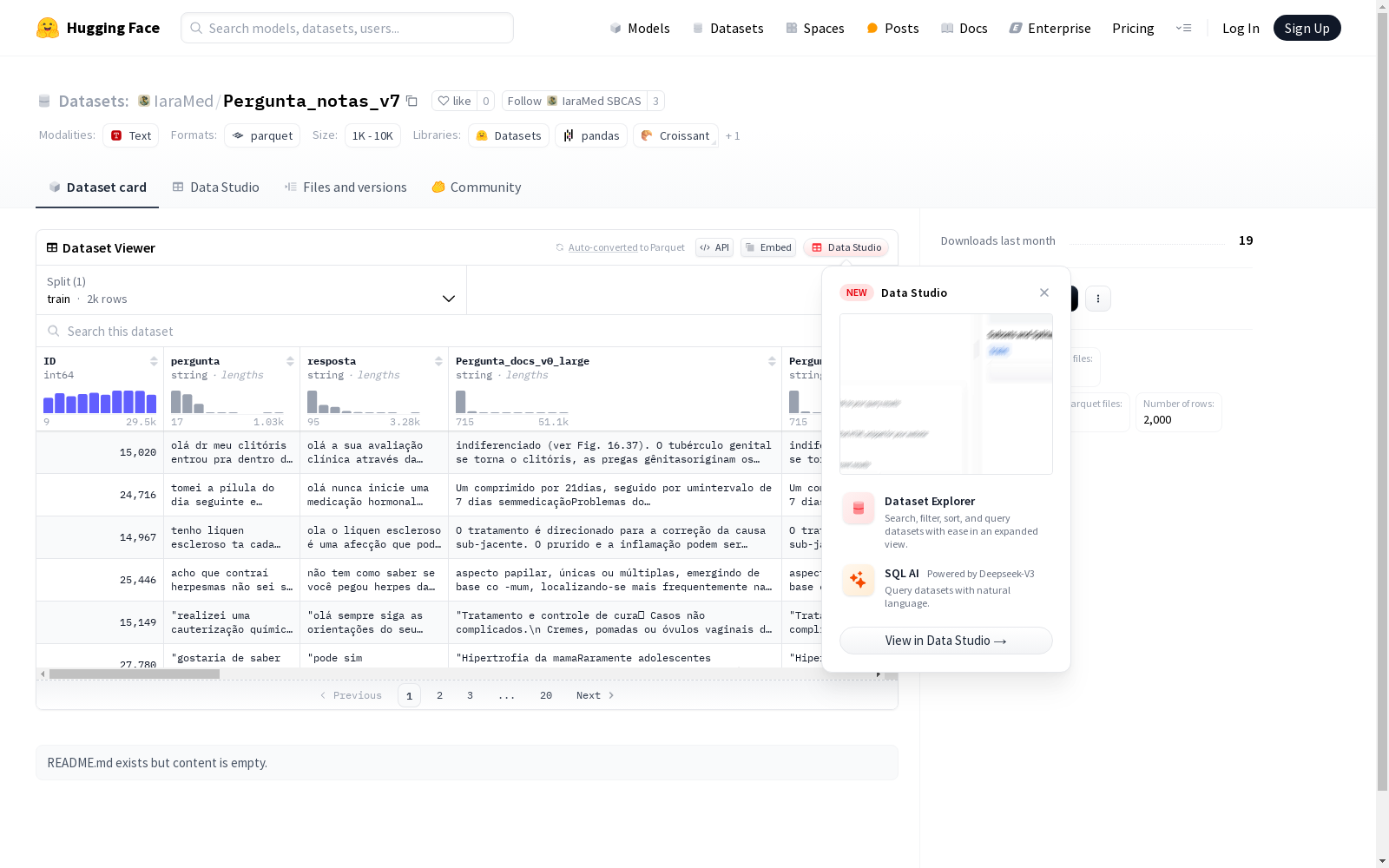Click the Previous page button

(x=351, y=695)
